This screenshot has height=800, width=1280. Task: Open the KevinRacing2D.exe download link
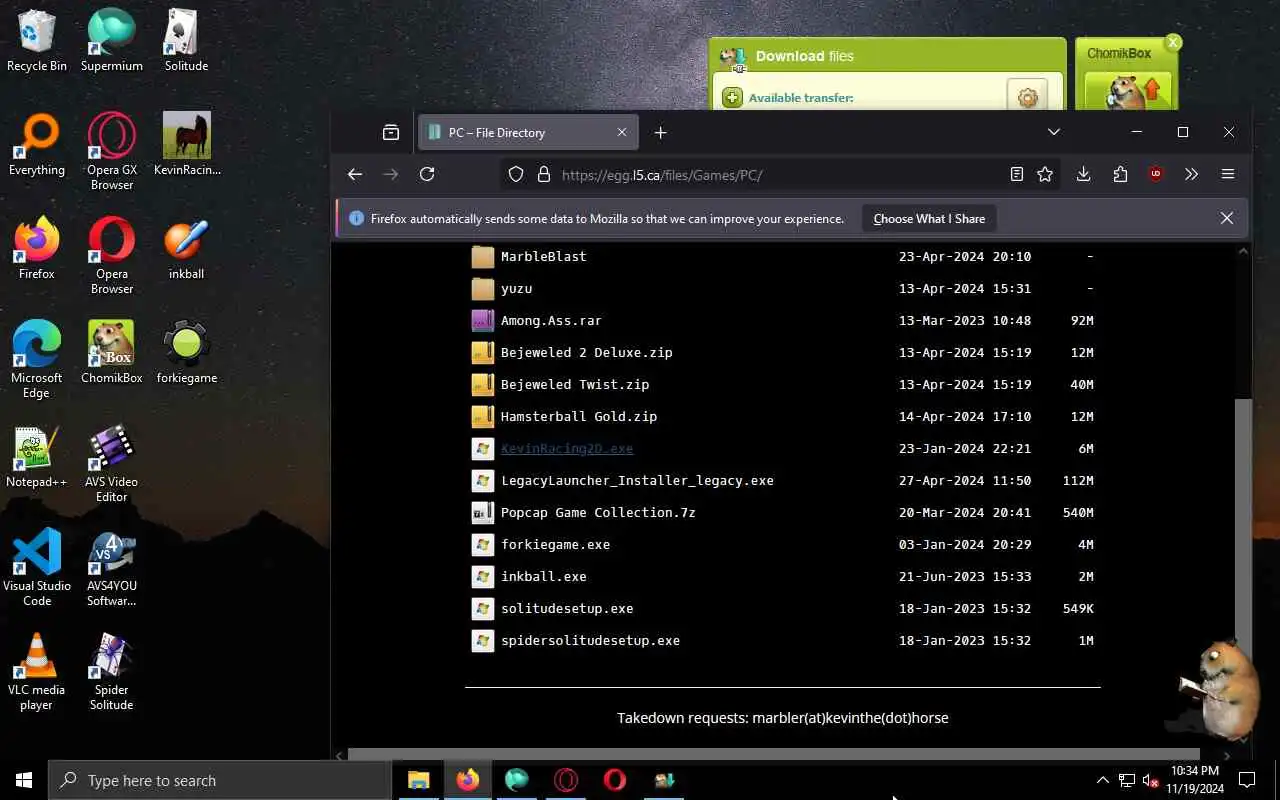[x=567, y=448]
